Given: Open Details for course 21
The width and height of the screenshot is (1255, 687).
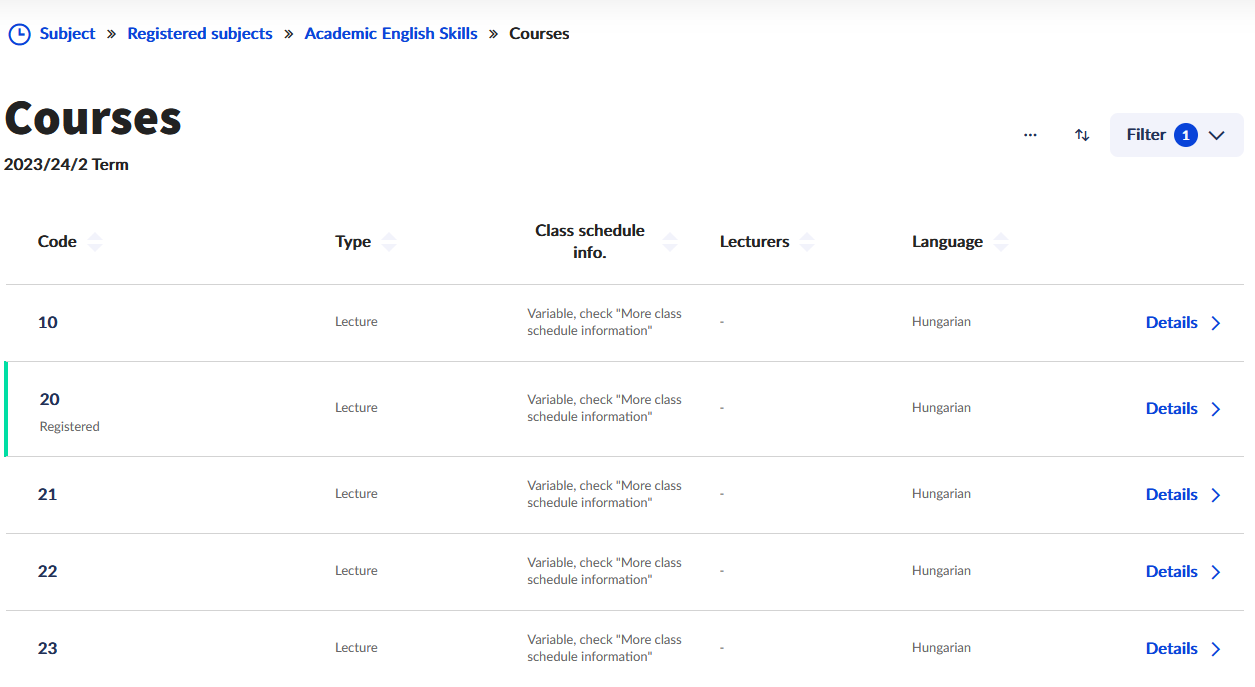Looking at the screenshot, I should pos(1171,494).
